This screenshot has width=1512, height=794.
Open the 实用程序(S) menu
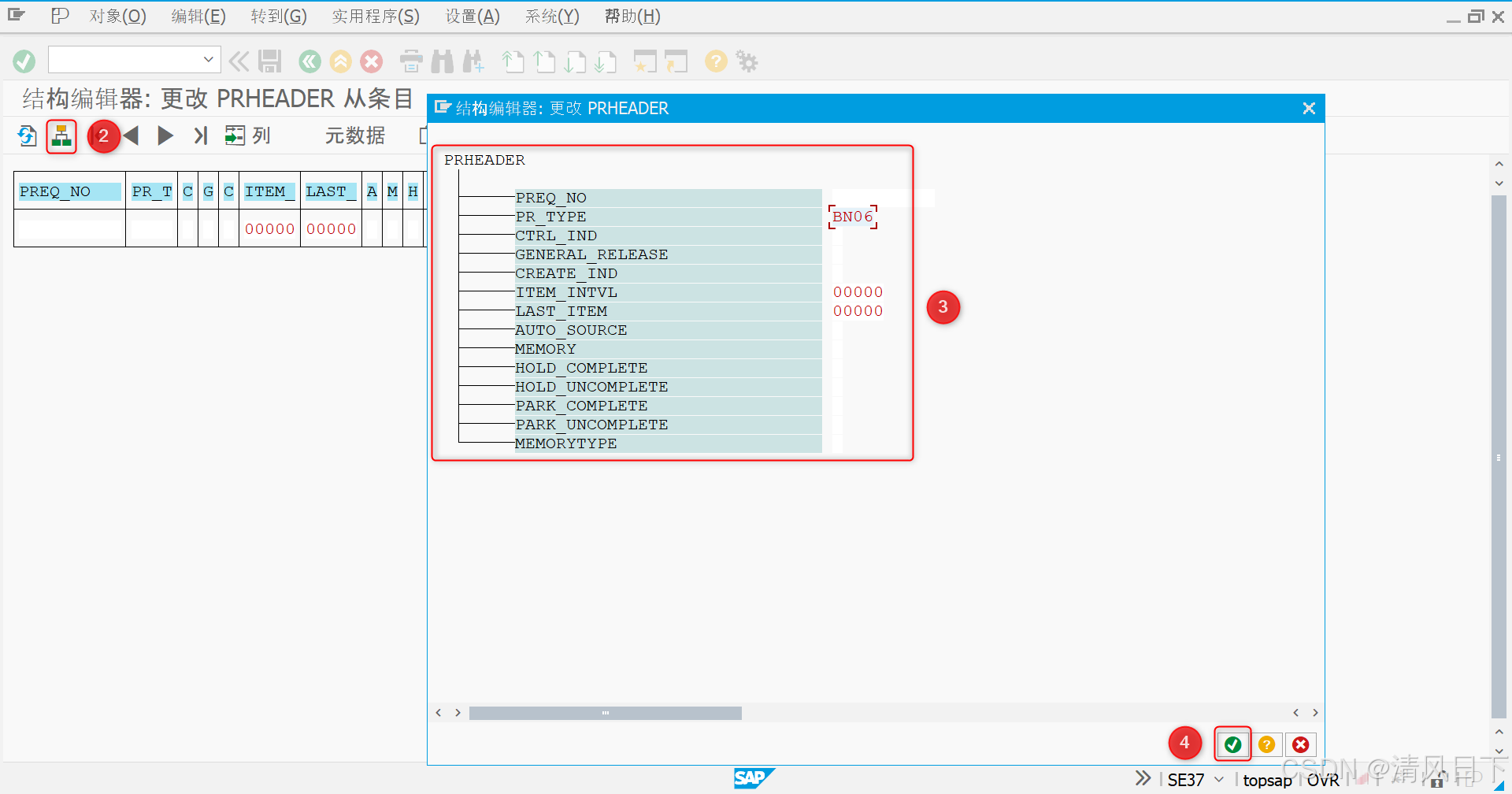pyautogui.click(x=376, y=17)
